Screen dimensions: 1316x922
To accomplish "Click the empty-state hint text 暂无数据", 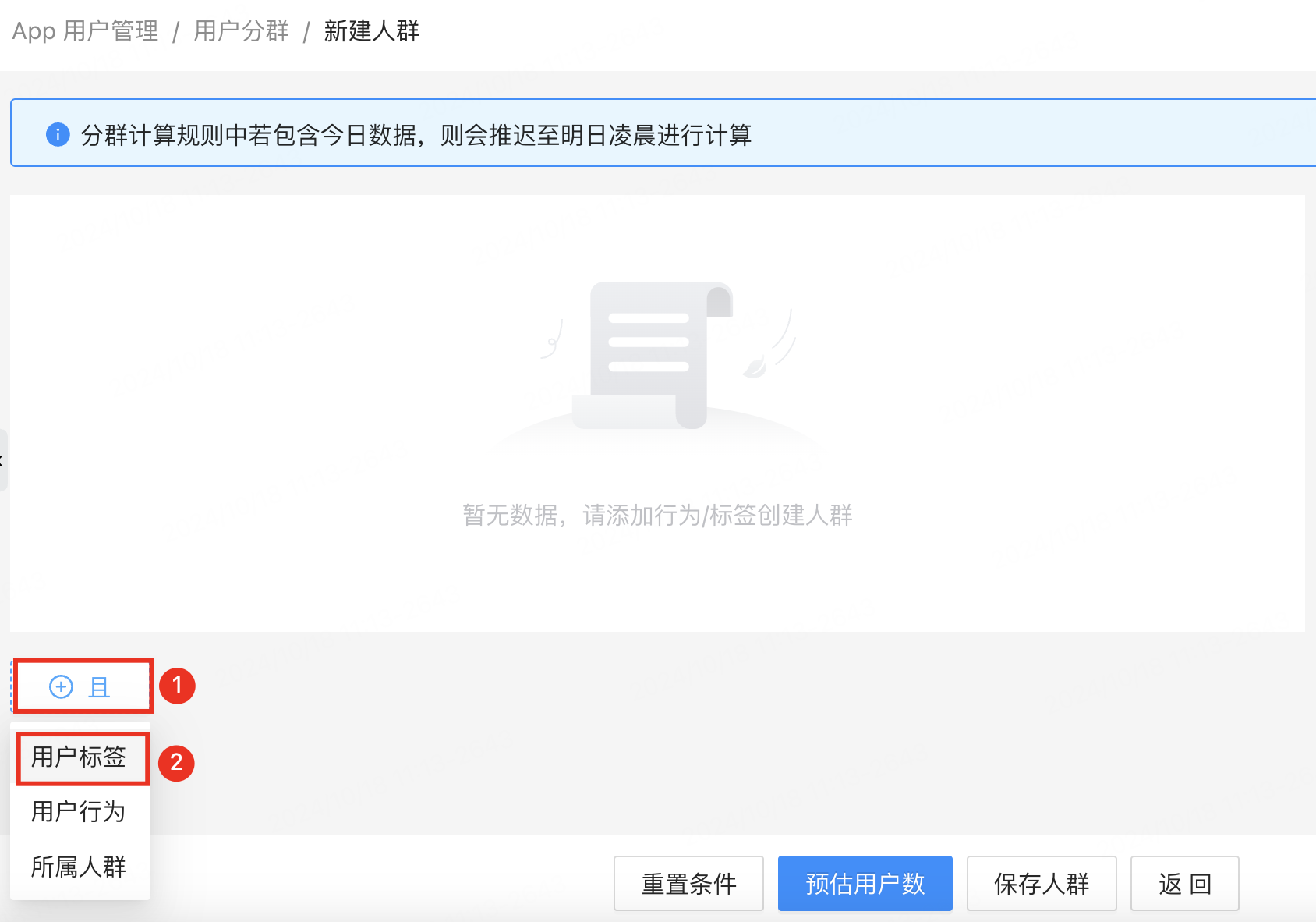I will click(659, 516).
